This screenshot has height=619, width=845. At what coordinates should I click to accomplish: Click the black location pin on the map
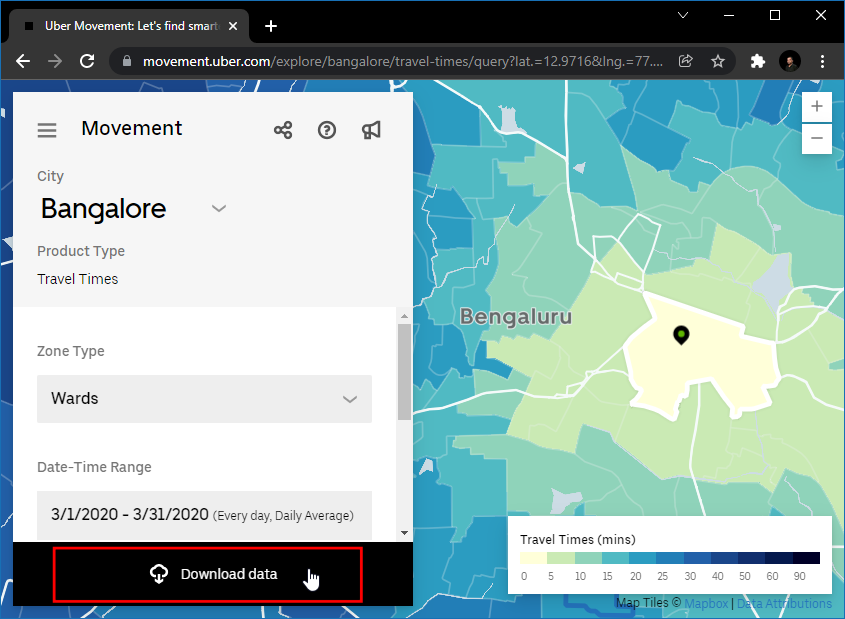(x=681, y=334)
